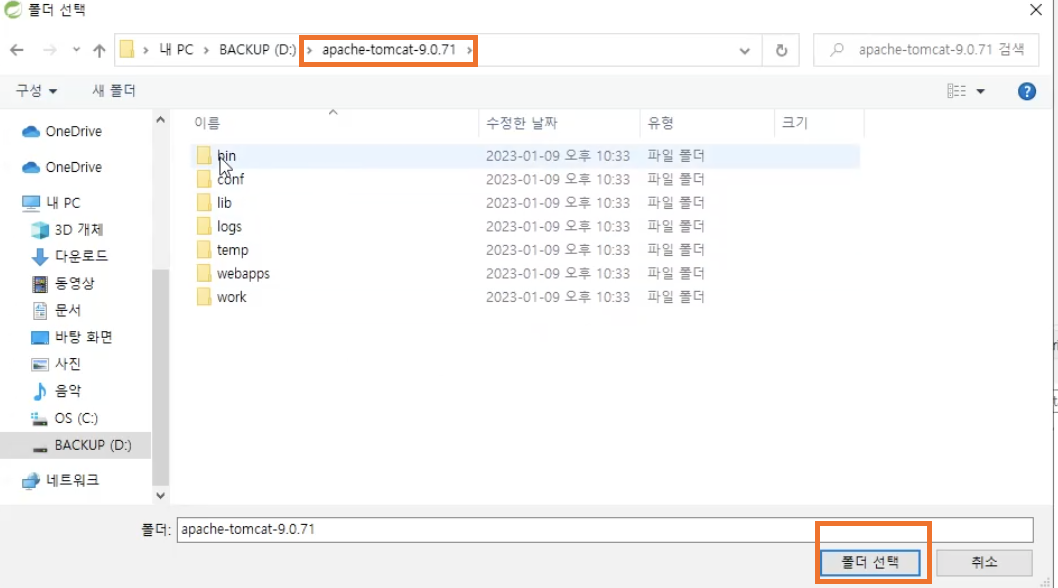Sort by the 수정한 날짜 column header
This screenshot has height=588, width=1058.
[522, 123]
